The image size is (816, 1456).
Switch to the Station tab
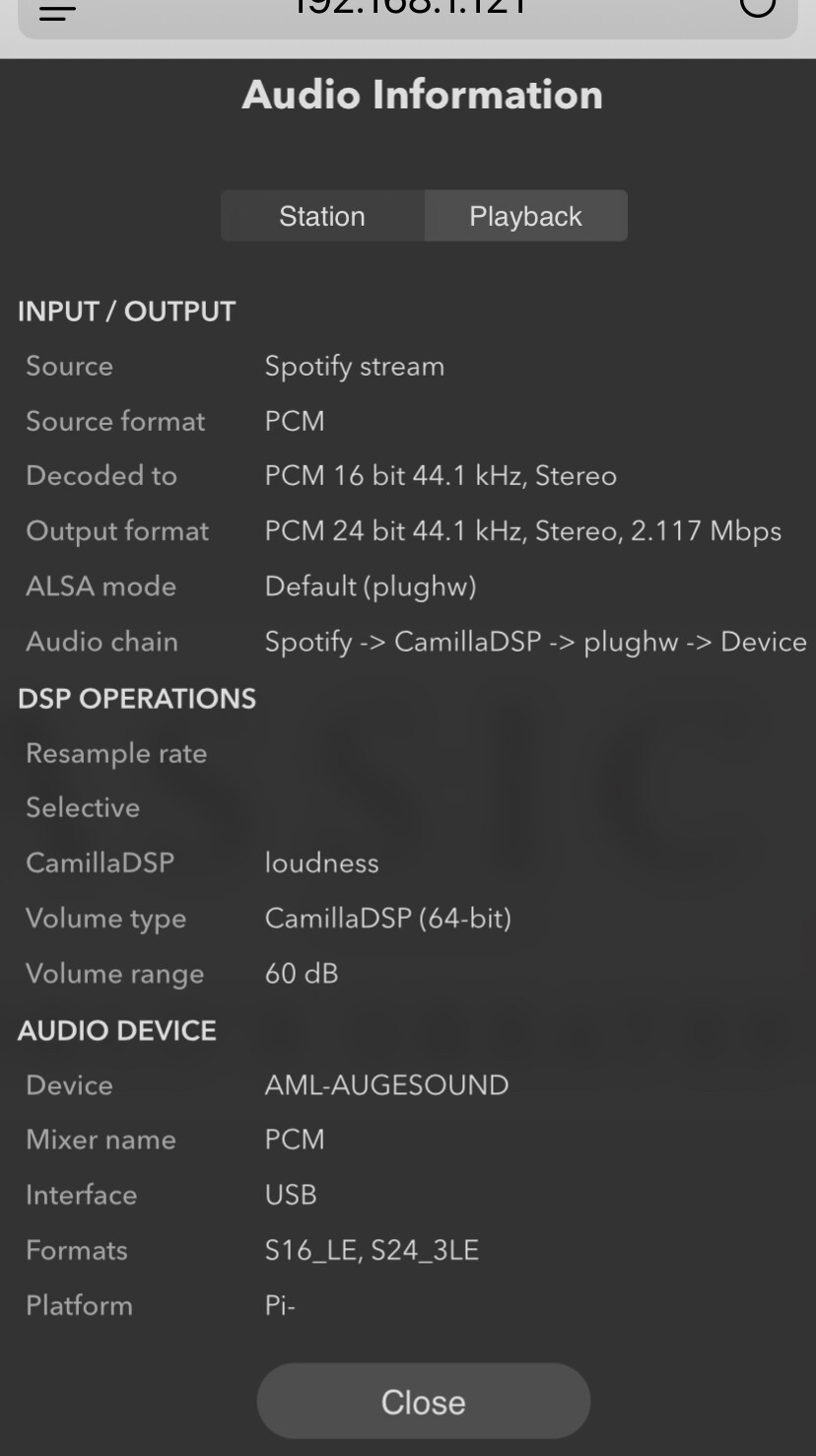(x=322, y=217)
